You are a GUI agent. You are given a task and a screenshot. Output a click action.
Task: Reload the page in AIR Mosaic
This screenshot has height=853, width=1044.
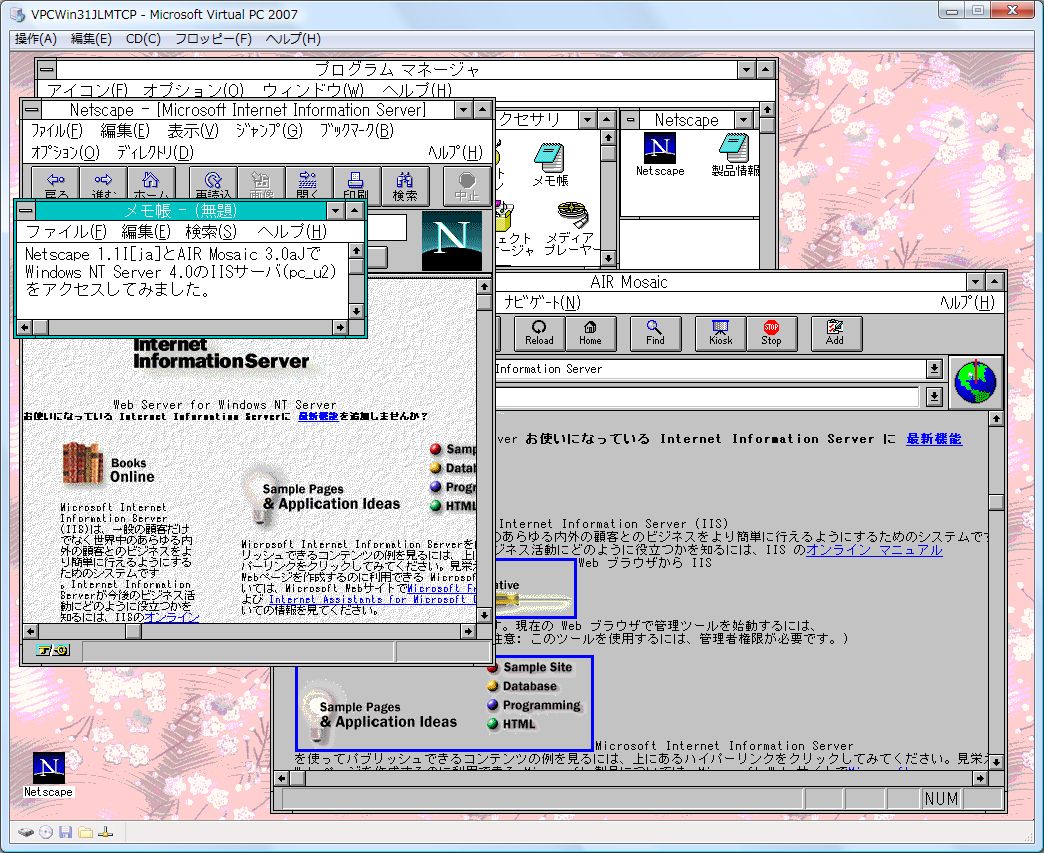tap(539, 333)
